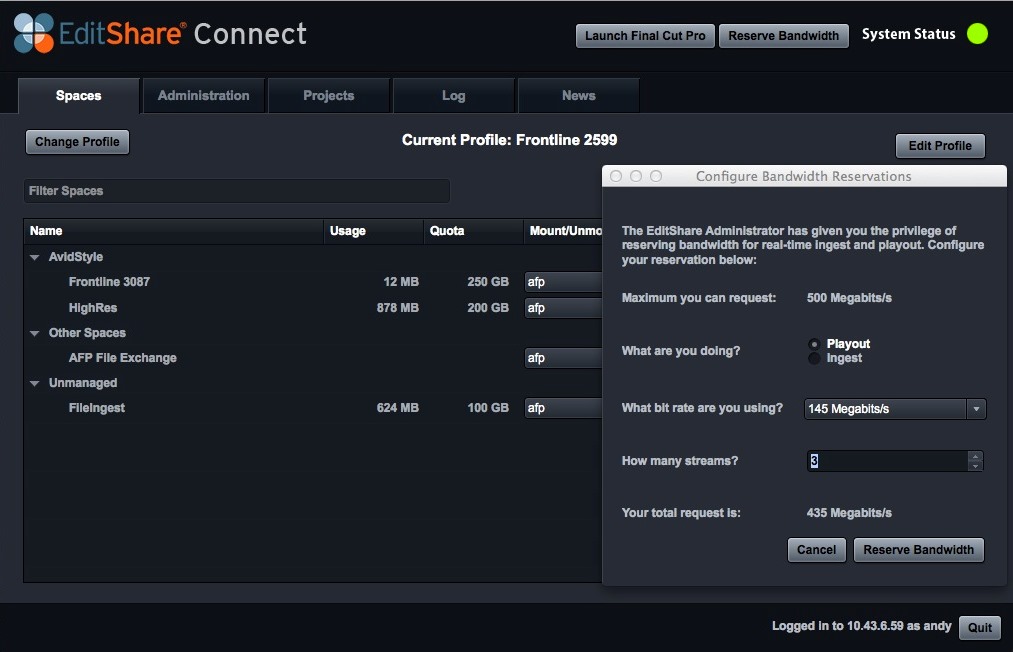
Task: Switch to the Spaces tab
Action: [78, 96]
